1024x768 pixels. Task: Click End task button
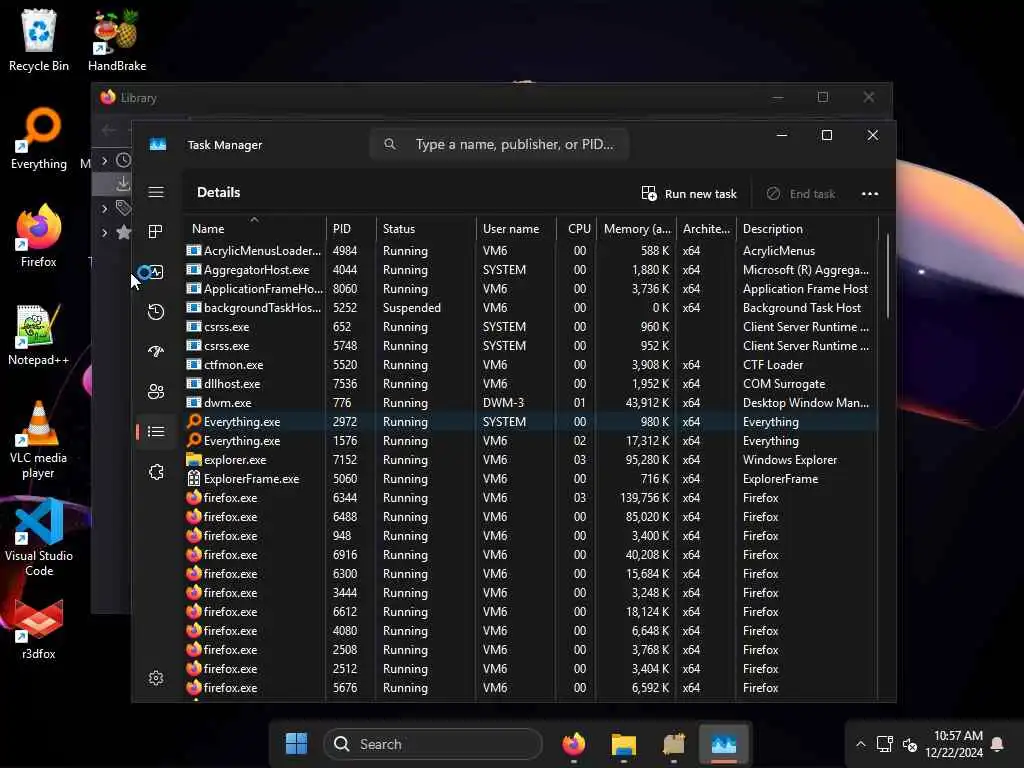pos(801,194)
